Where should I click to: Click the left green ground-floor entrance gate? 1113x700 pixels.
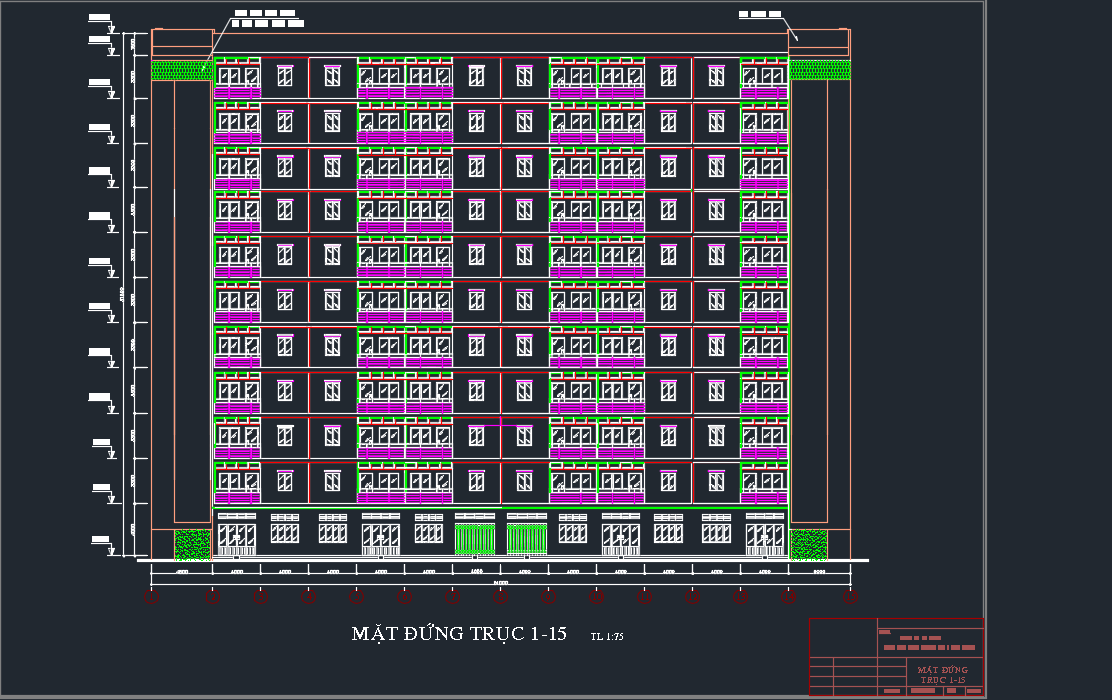[475, 539]
